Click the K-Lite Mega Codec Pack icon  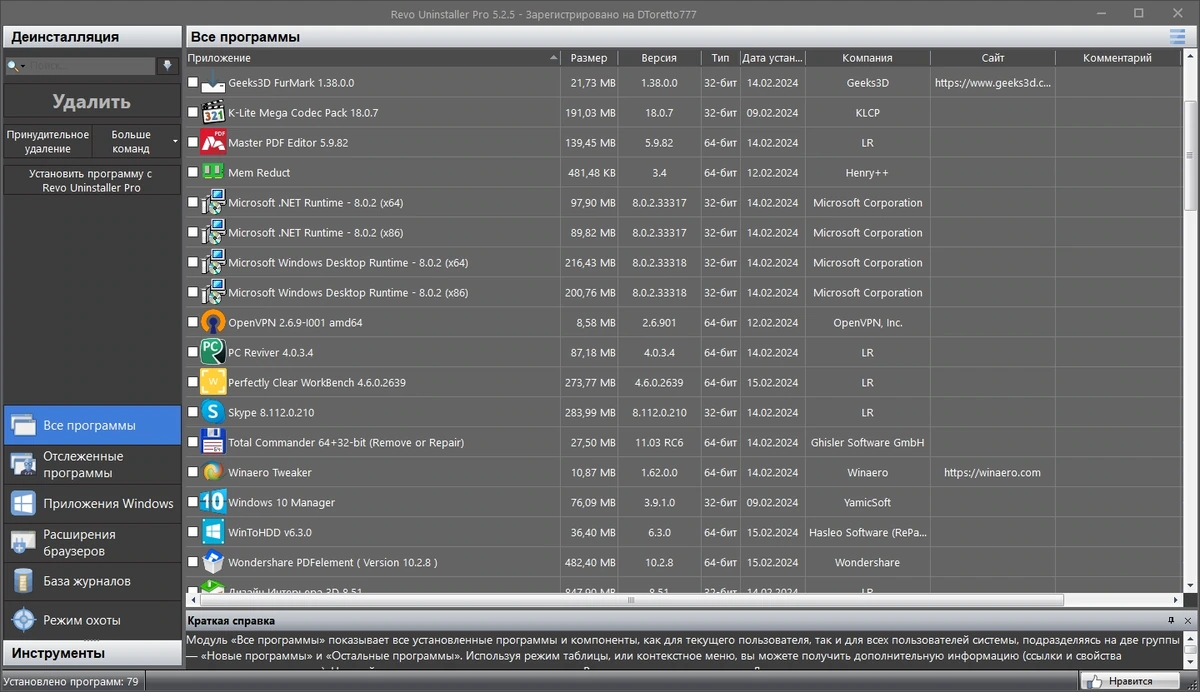click(213, 113)
